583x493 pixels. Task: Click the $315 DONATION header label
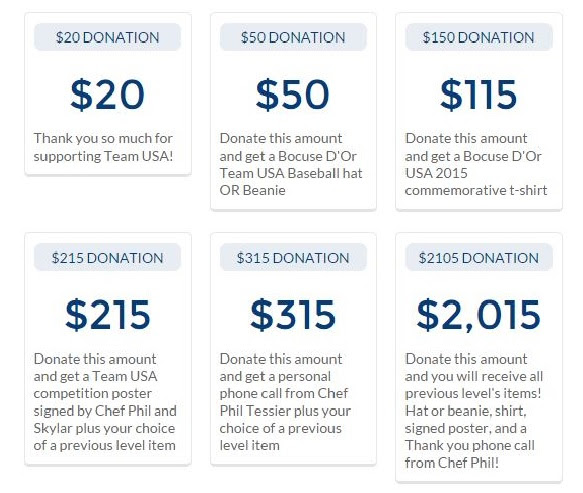293,257
